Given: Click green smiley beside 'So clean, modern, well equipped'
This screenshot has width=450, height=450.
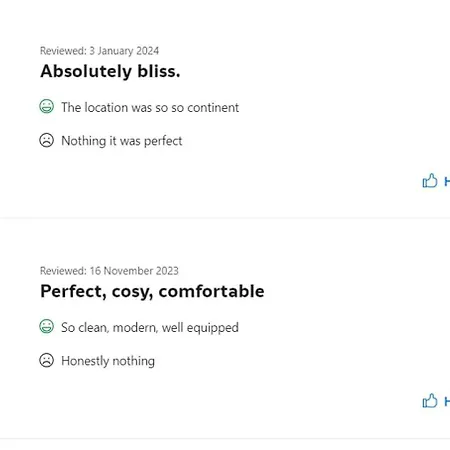Looking at the screenshot, I should click(47, 327).
